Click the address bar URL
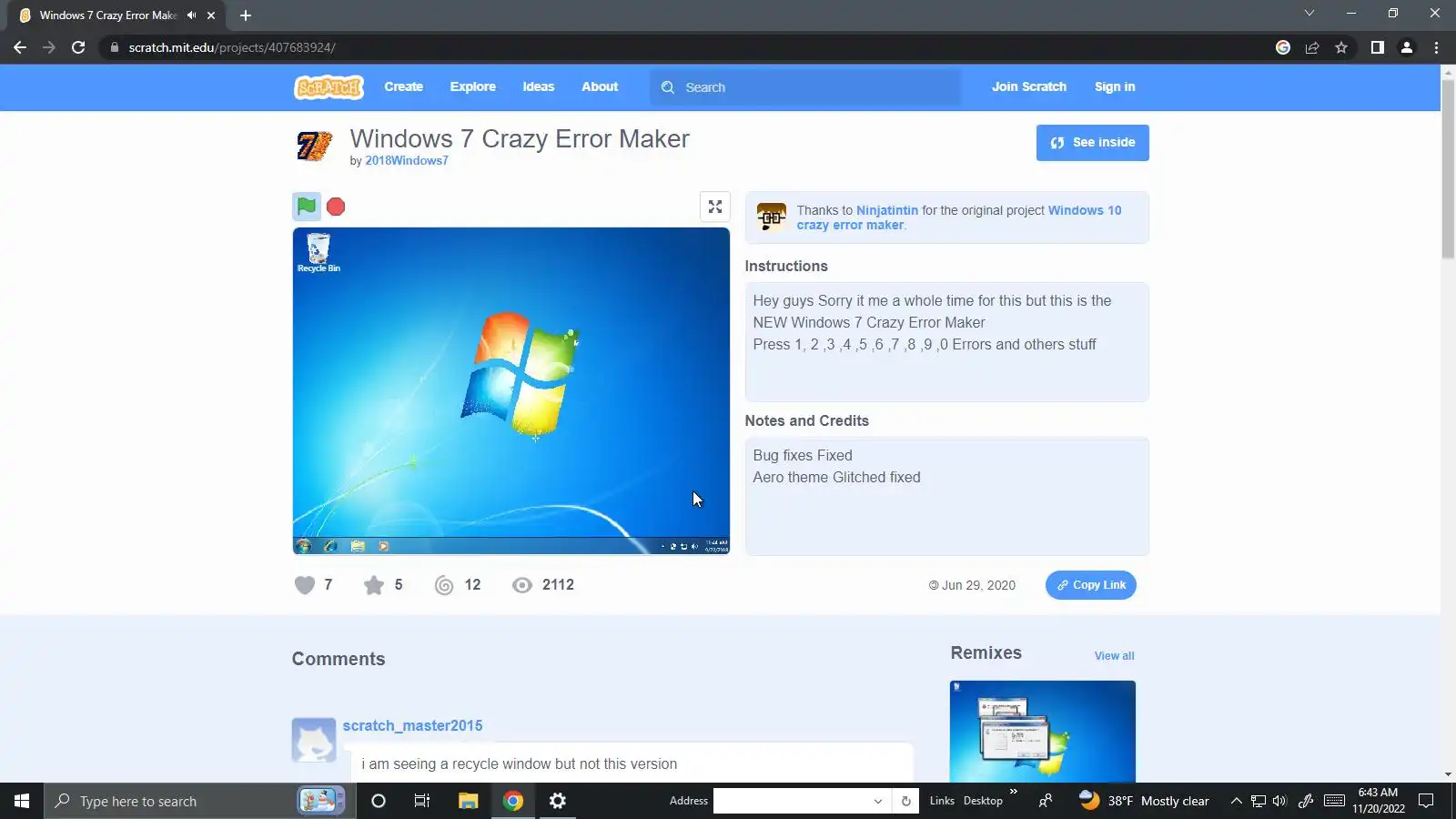The image size is (1456, 819). point(232,47)
